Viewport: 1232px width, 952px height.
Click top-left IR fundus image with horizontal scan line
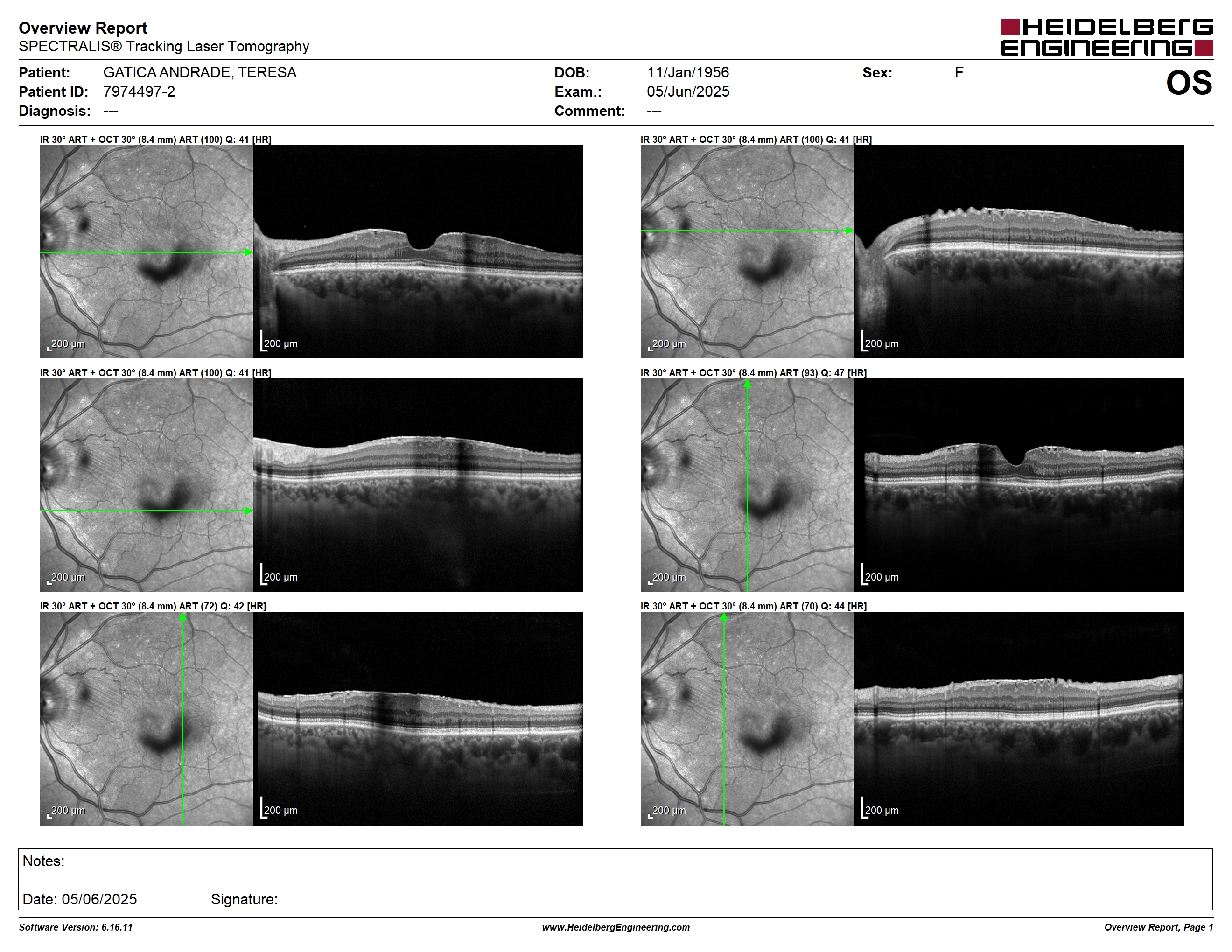[x=147, y=252]
